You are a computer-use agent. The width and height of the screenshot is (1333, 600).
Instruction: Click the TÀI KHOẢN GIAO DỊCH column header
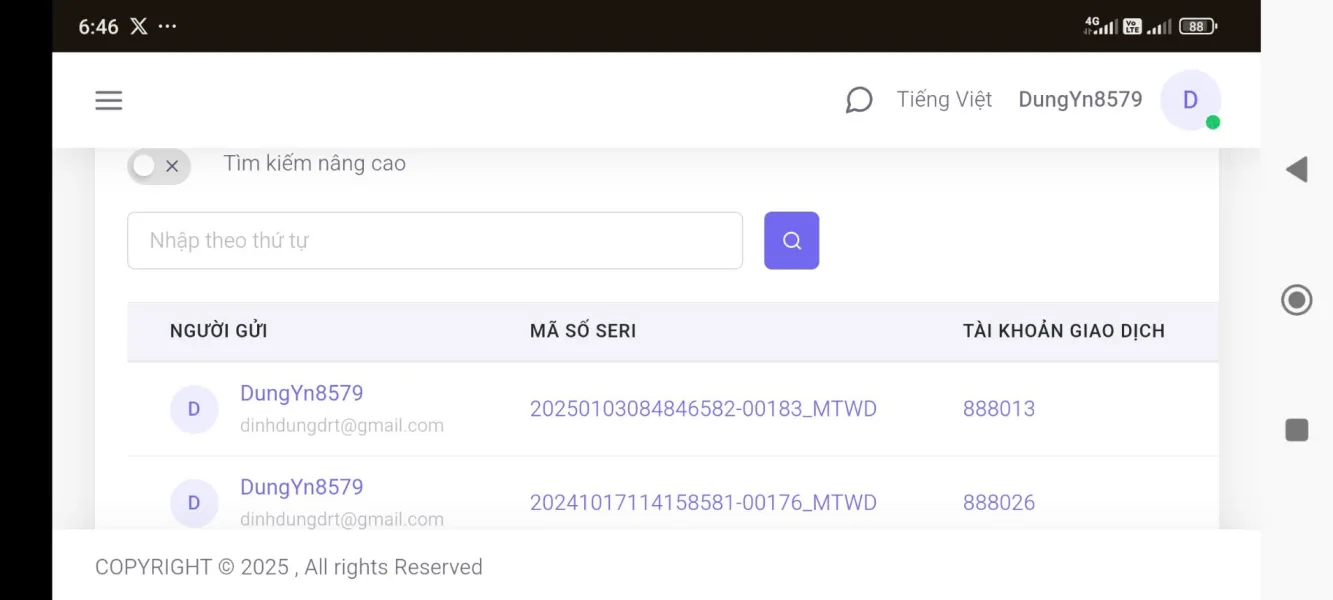pos(1063,331)
